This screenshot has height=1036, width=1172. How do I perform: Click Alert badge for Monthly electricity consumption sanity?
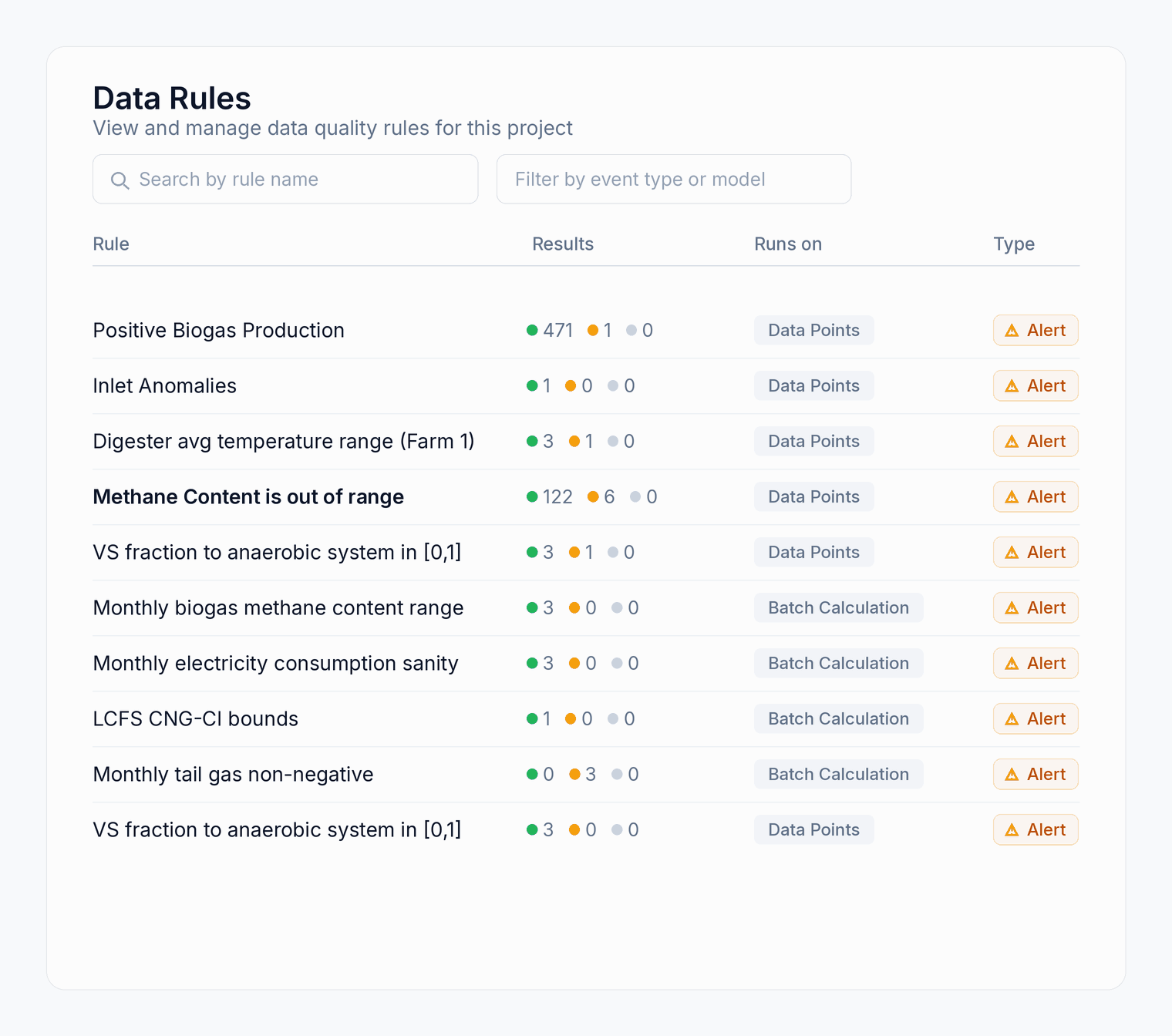coord(1036,663)
